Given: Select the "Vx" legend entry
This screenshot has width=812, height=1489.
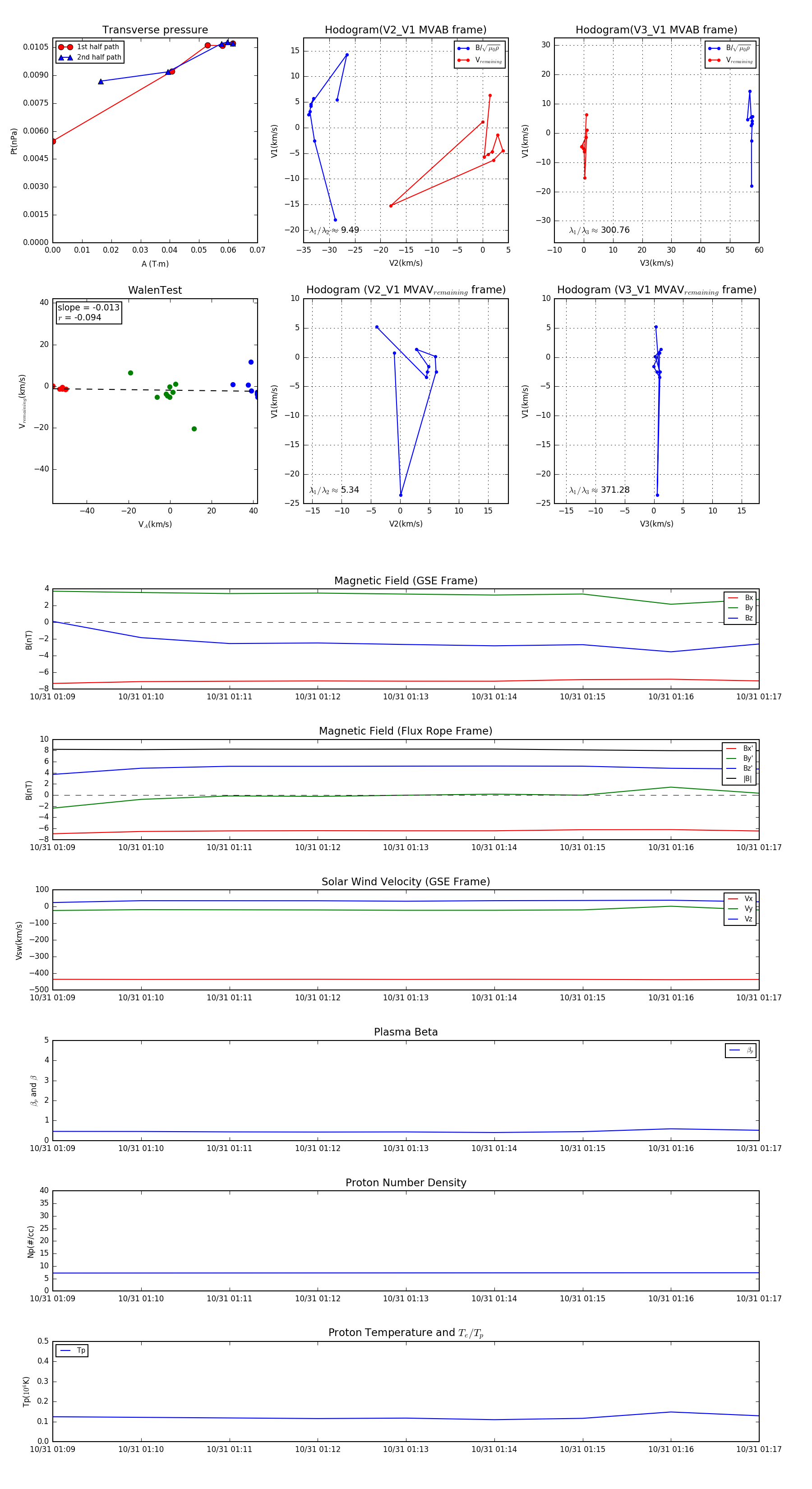Looking at the screenshot, I should [740, 898].
